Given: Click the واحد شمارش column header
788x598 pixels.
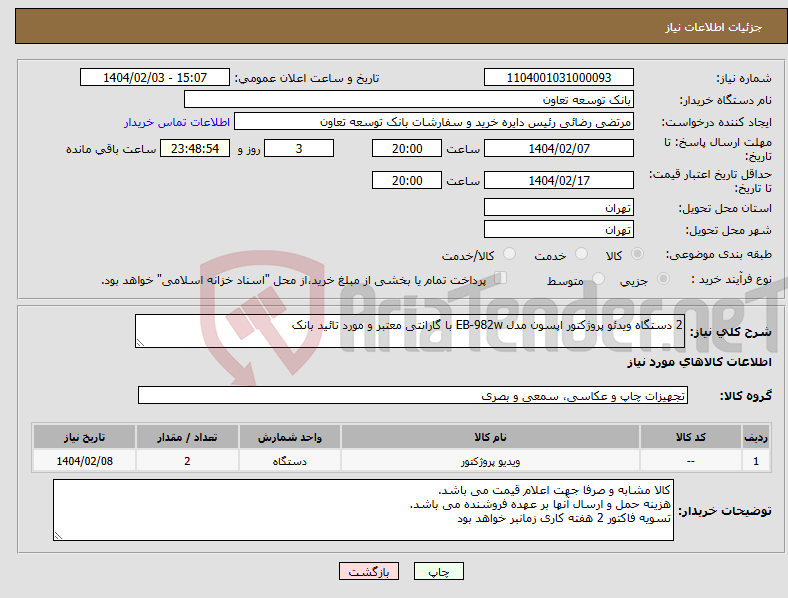Looking at the screenshot, I should (x=290, y=437).
